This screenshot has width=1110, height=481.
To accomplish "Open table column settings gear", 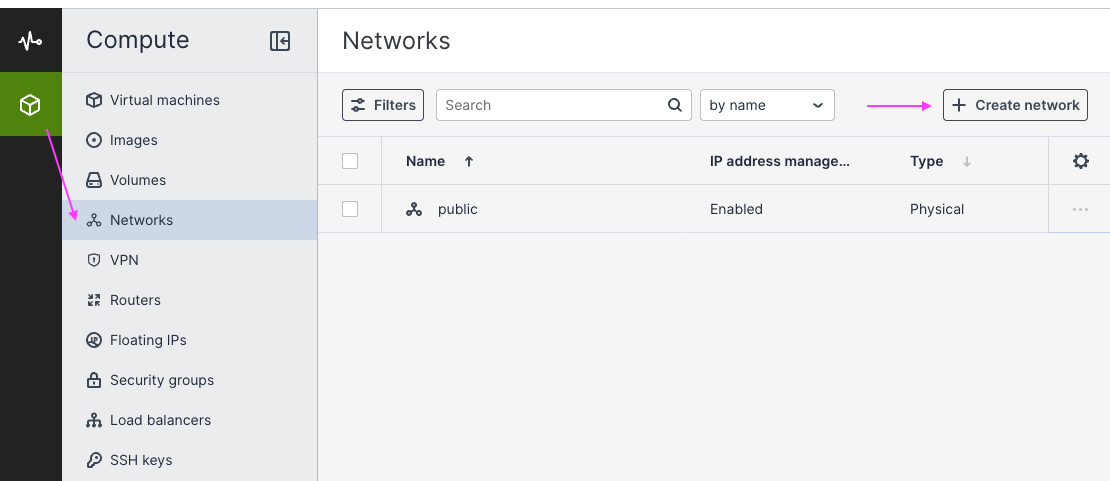I will [x=1080, y=161].
